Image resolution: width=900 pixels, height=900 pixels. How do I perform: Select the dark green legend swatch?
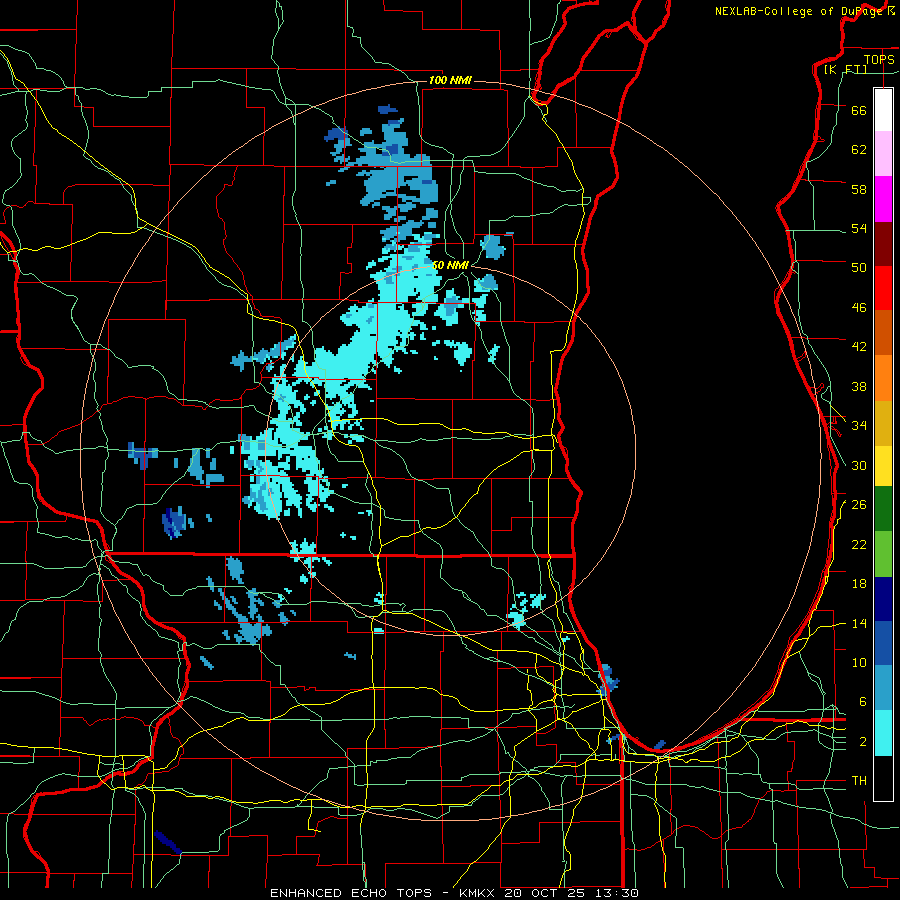[883, 509]
